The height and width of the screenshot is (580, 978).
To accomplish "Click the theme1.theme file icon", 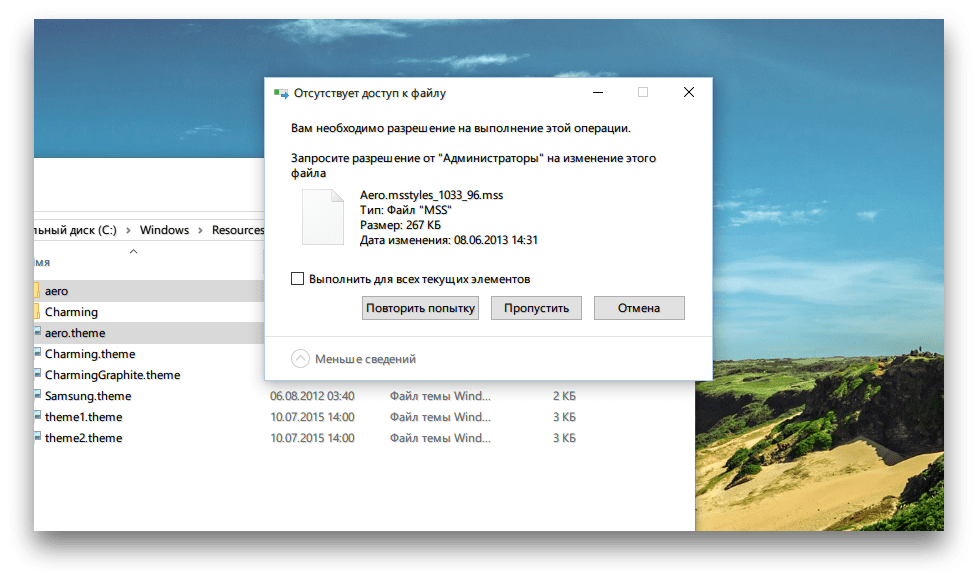I will (x=37, y=417).
